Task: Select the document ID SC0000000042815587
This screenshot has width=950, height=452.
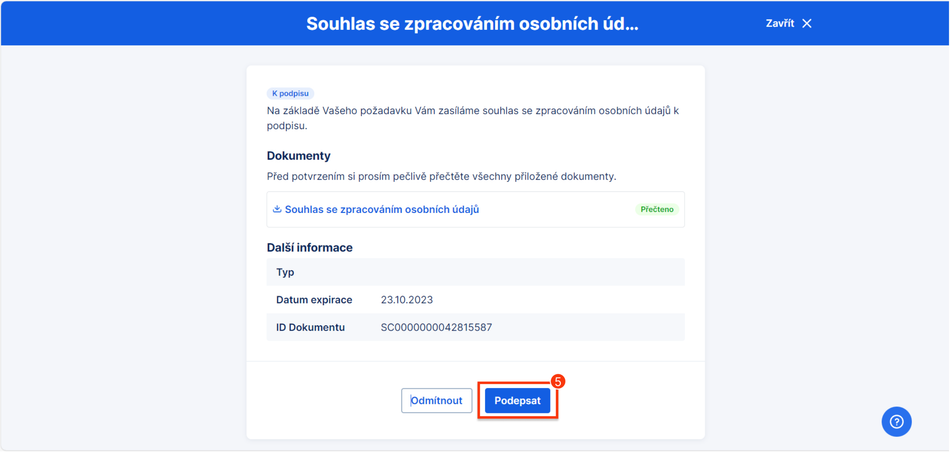Action: point(436,328)
